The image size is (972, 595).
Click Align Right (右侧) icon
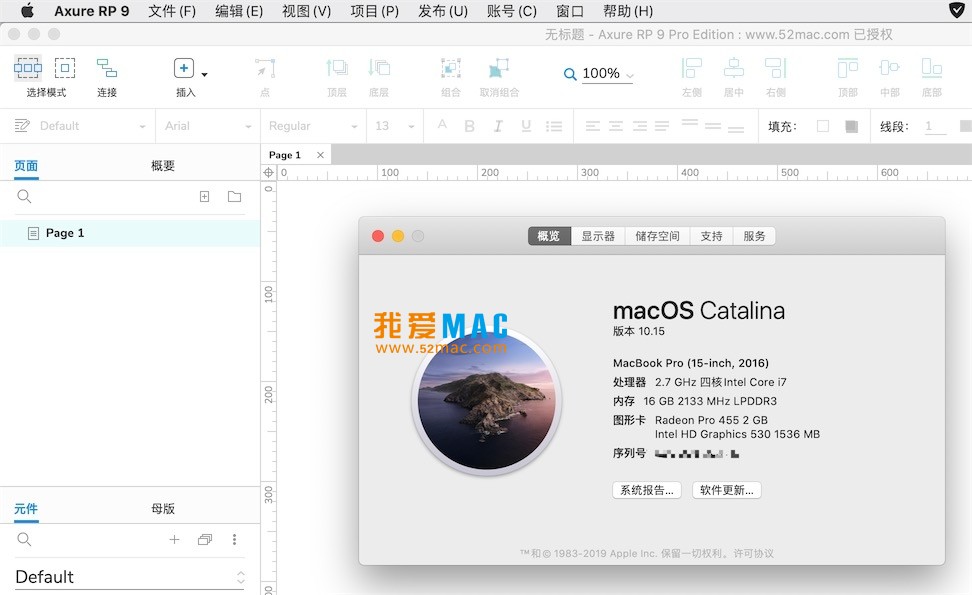[775, 68]
